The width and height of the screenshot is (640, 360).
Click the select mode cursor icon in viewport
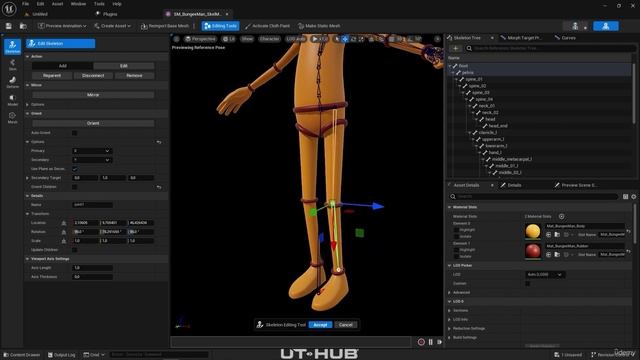coord(336,39)
